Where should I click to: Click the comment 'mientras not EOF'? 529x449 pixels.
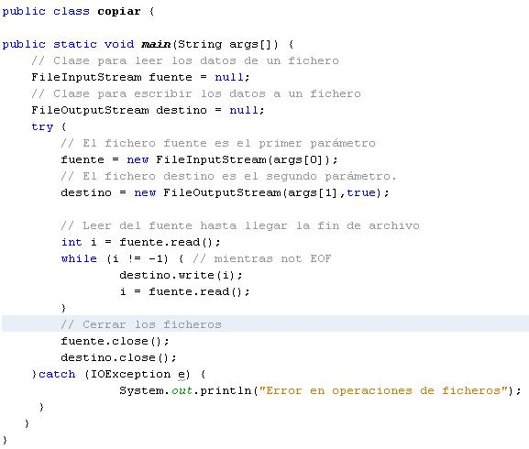pos(262,259)
